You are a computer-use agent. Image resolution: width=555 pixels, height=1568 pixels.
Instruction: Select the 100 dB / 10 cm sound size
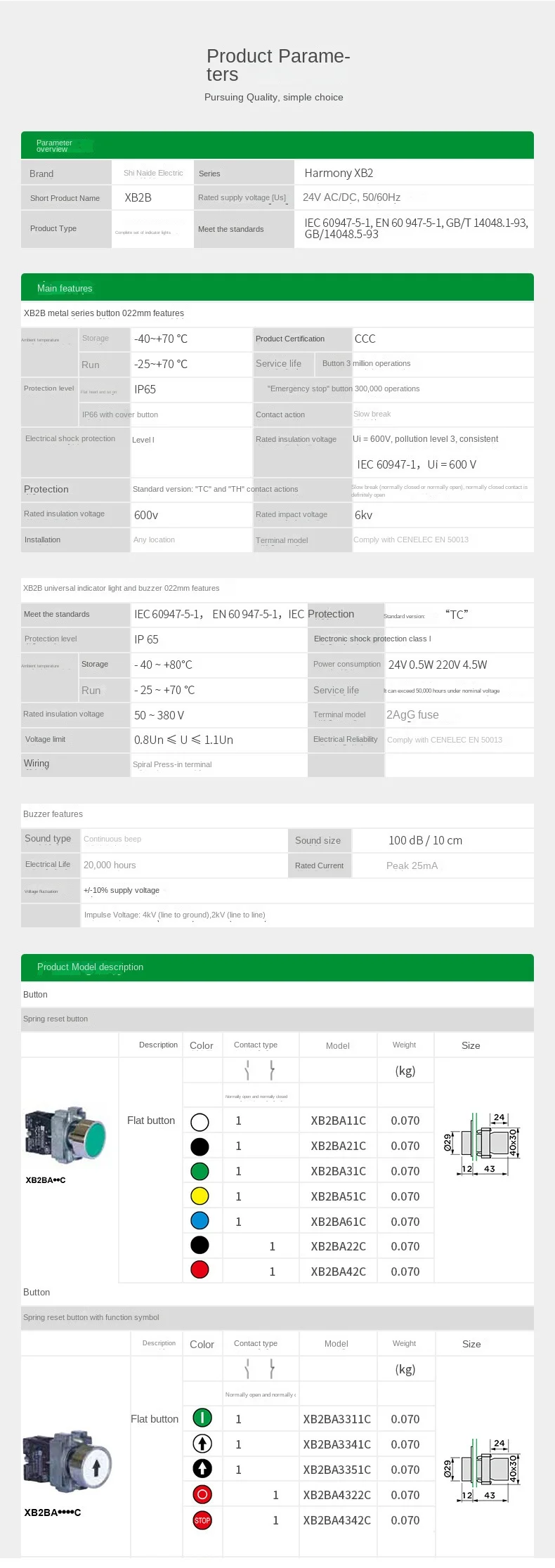[x=425, y=840]
